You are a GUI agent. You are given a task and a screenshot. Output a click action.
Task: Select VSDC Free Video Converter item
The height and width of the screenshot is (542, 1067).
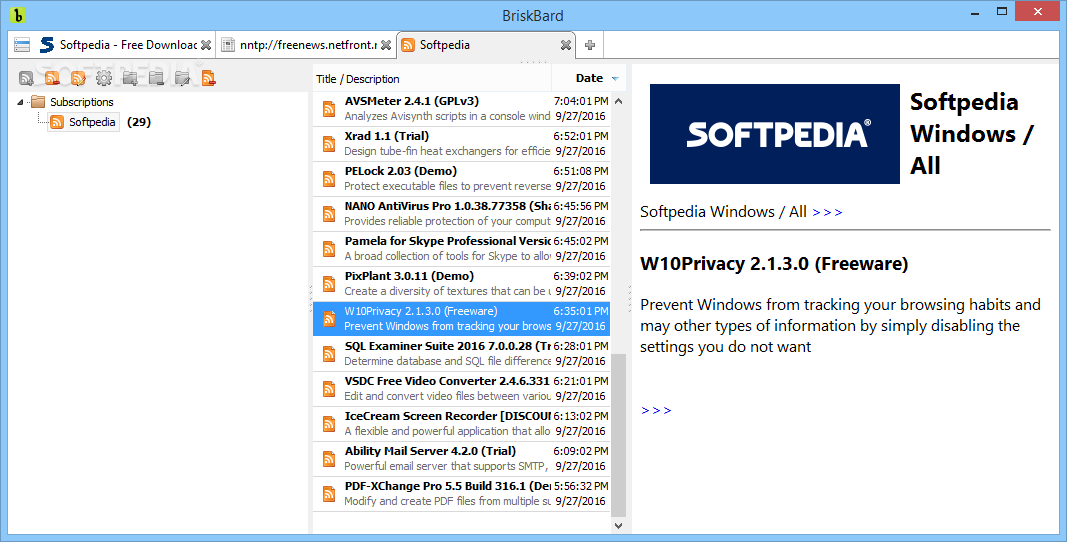click(x=461, y=389)
